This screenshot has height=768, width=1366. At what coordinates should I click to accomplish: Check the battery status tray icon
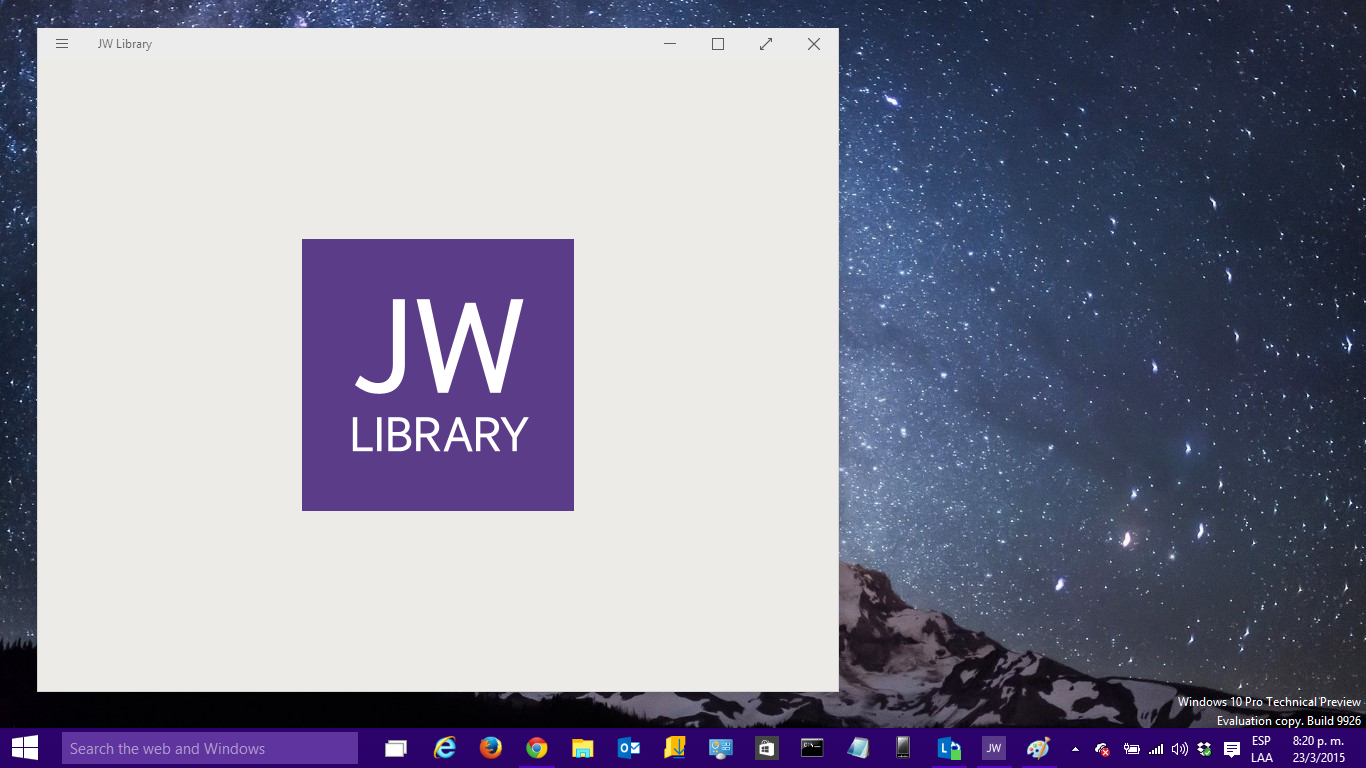1132,749
